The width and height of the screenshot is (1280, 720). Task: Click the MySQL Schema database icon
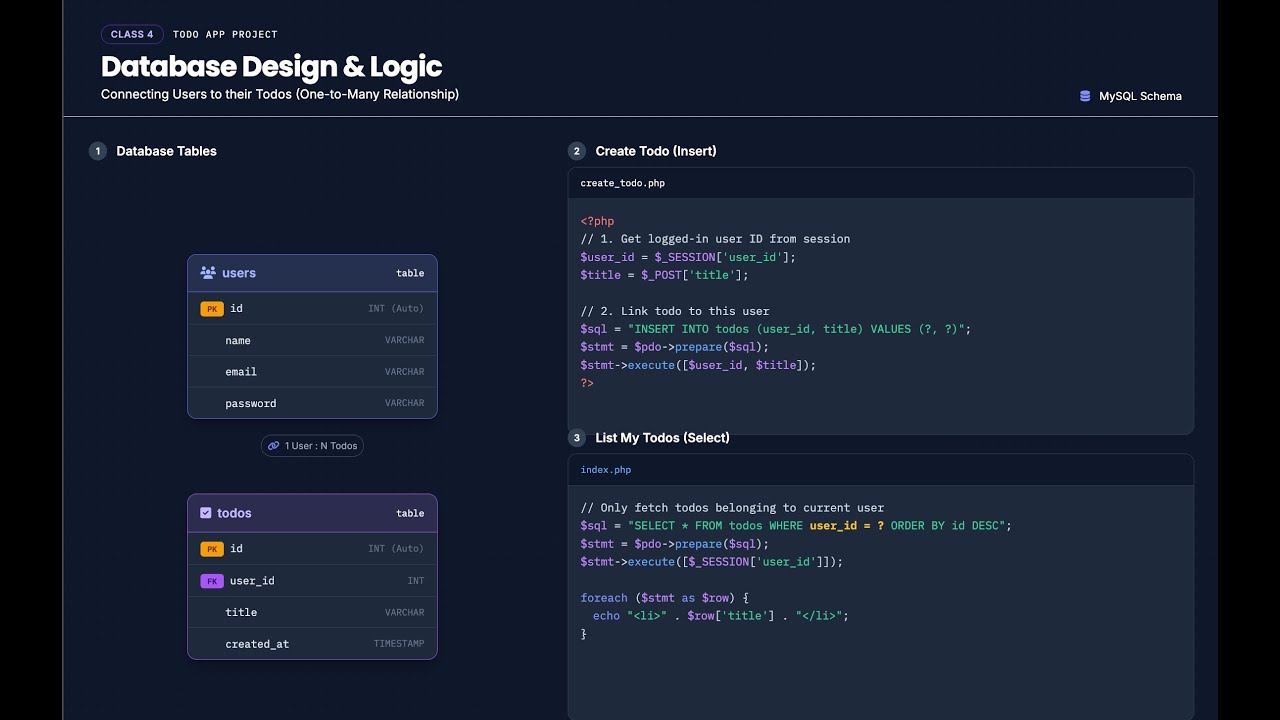coord(1085,96)
